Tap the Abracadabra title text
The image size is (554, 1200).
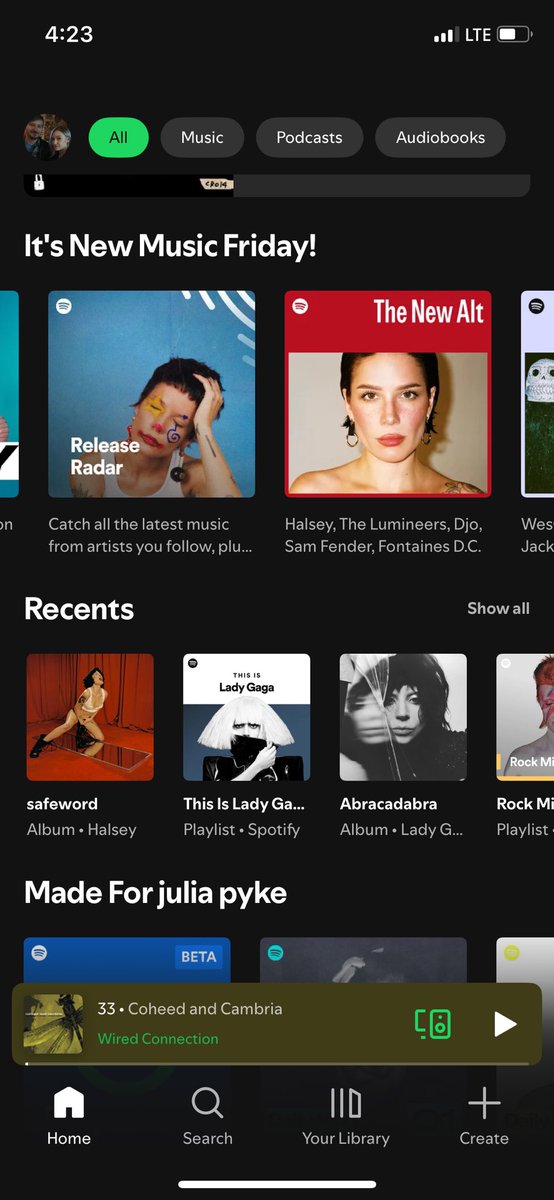pyautogui.click(x=388, y=803)
